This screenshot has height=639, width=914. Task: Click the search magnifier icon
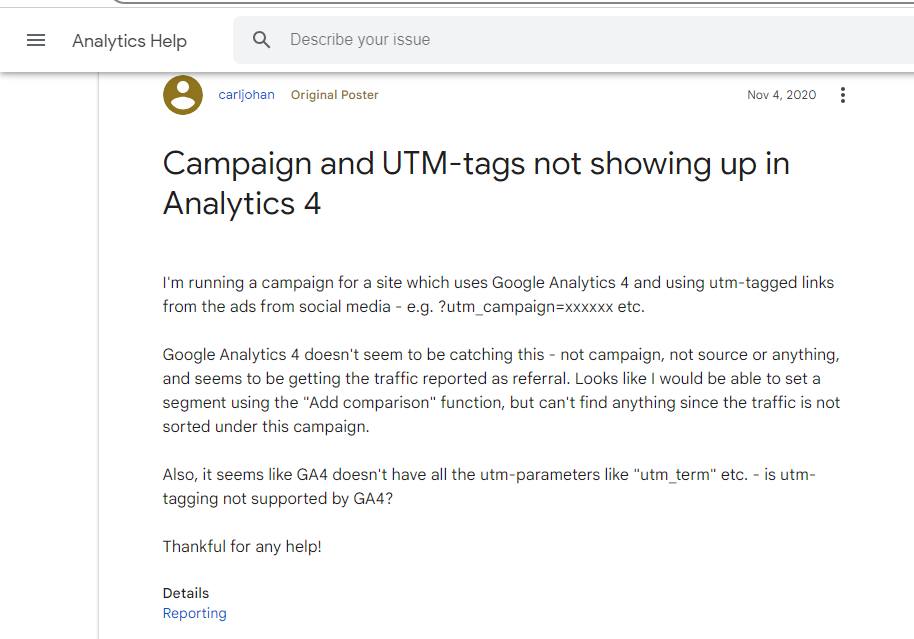[262, 40]
